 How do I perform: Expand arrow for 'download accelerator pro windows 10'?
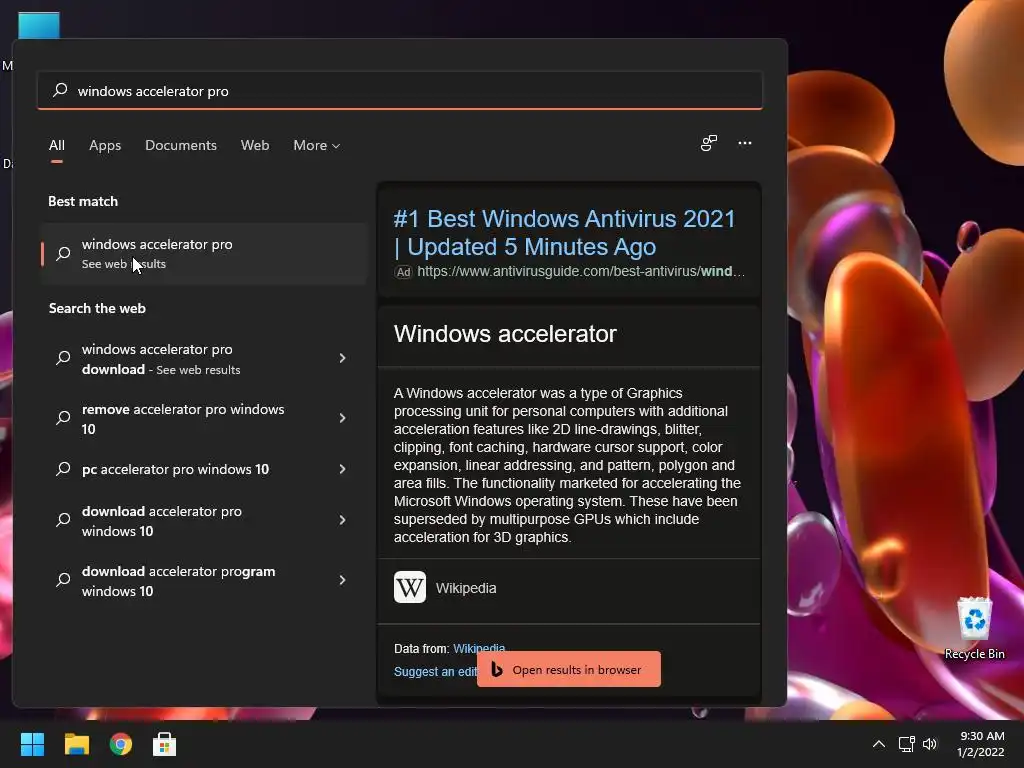click(342, 520)
